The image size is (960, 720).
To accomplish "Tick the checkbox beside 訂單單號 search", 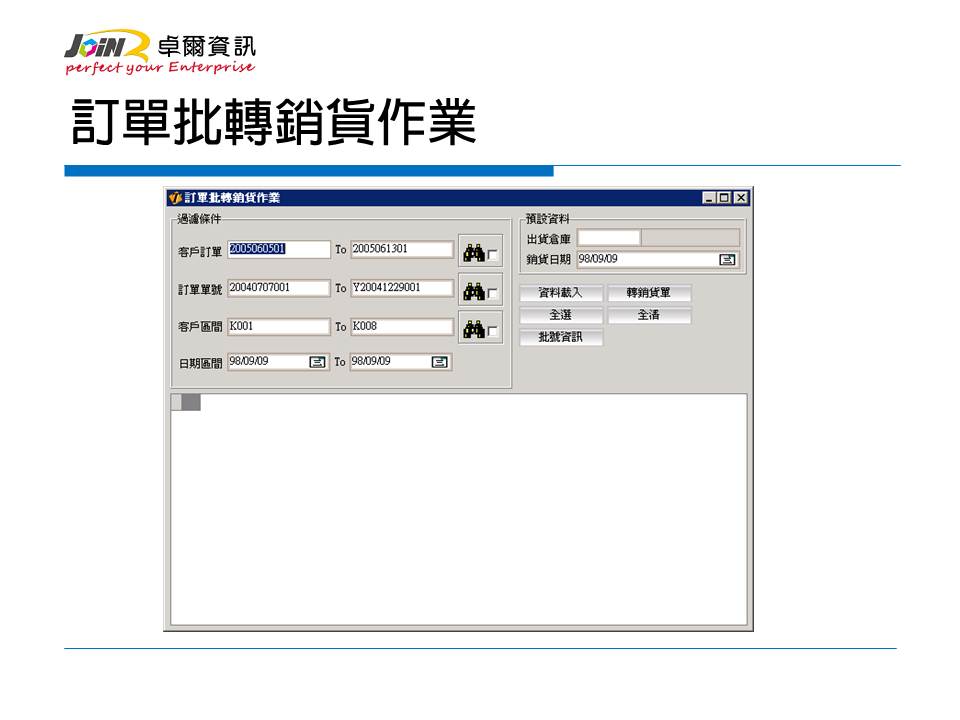I will (x=493, y=294).
